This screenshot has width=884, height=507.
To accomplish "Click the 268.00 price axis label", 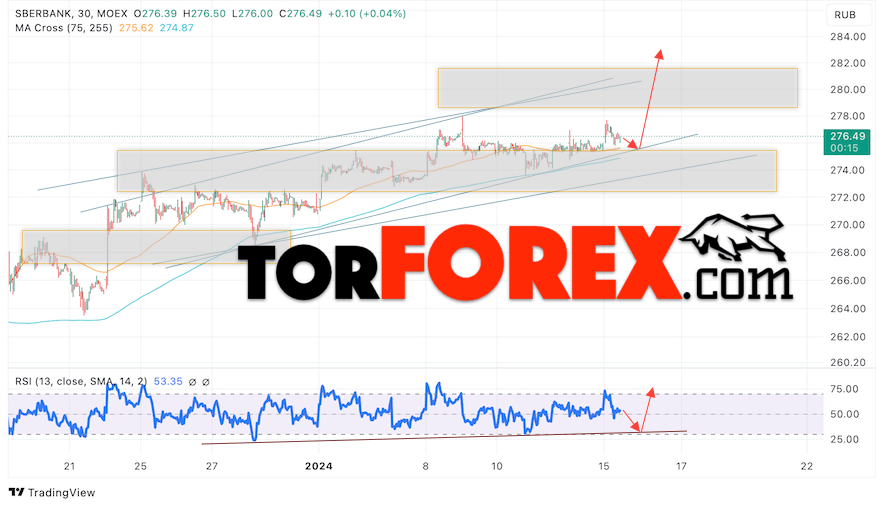I will tap(847, 253).
